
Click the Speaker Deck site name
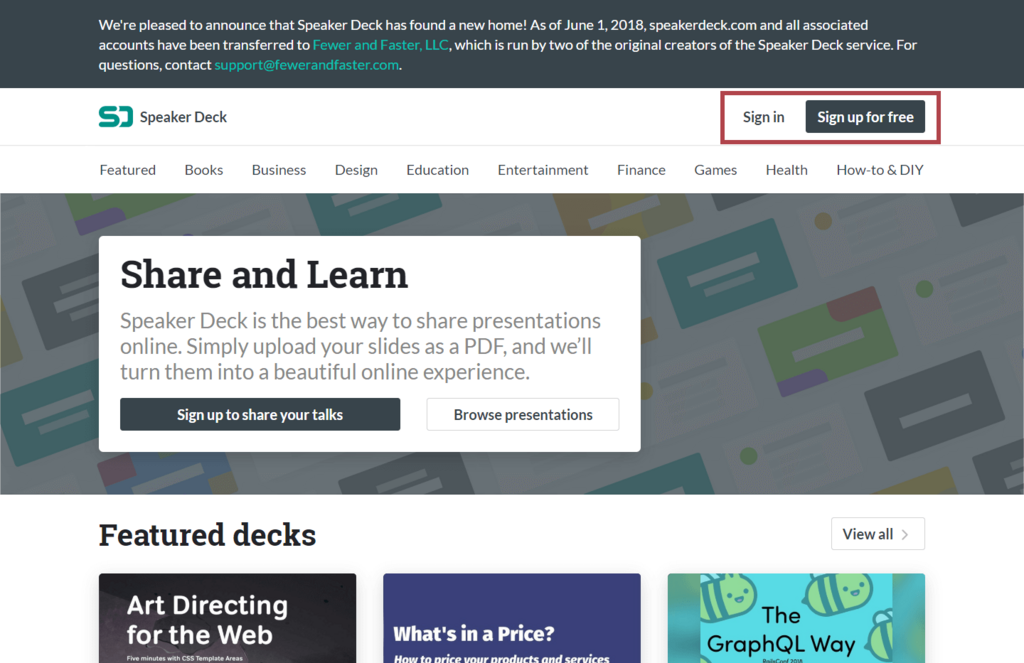(183, 117)
